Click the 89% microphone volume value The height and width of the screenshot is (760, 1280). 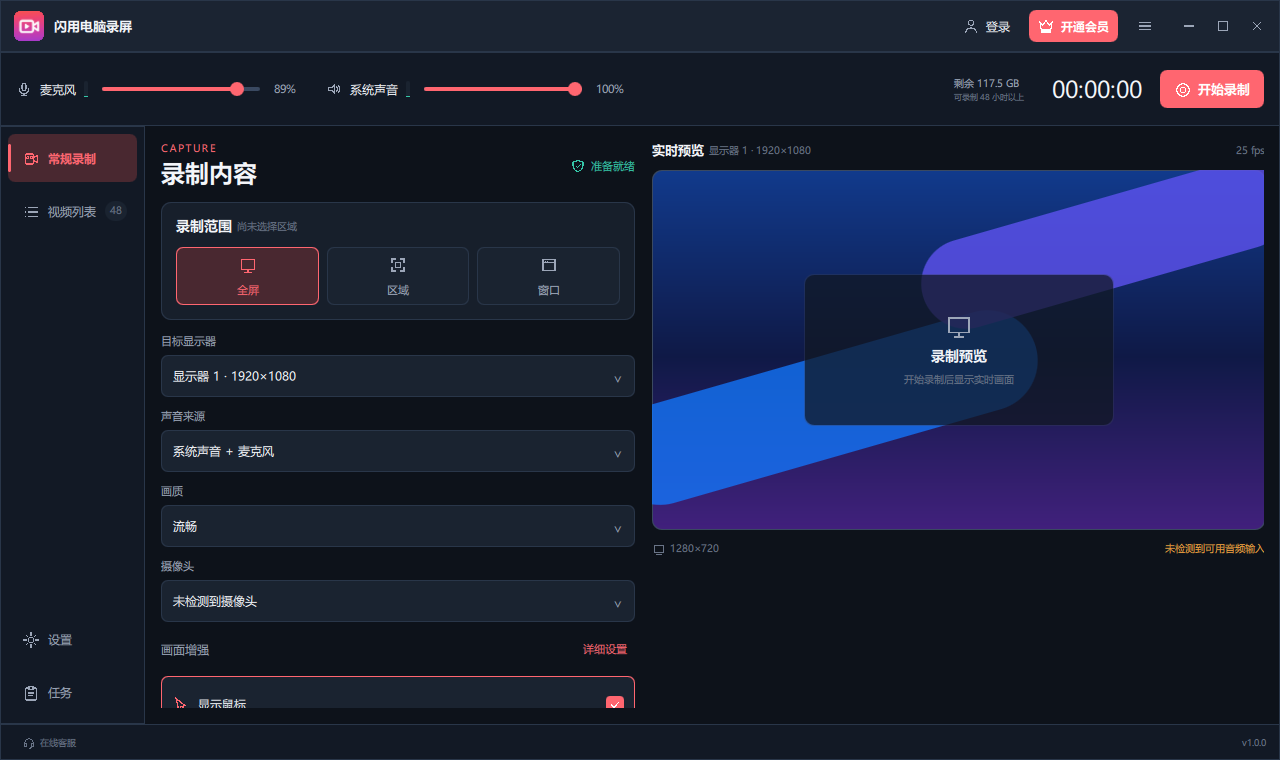coord(285,89)
